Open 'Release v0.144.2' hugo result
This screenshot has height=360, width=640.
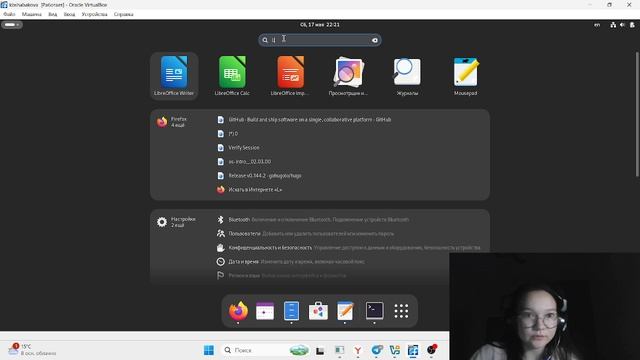click(260, 176)
